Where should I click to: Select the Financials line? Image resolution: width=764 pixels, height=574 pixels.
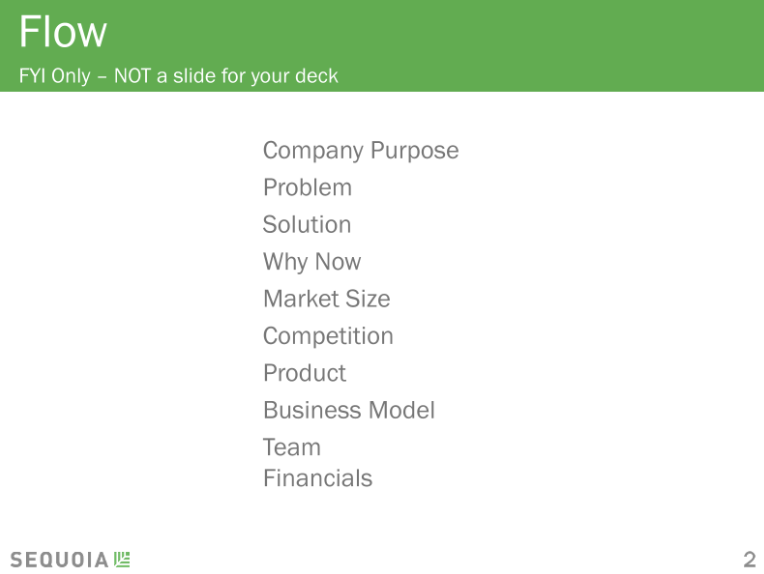click(318, 478)
